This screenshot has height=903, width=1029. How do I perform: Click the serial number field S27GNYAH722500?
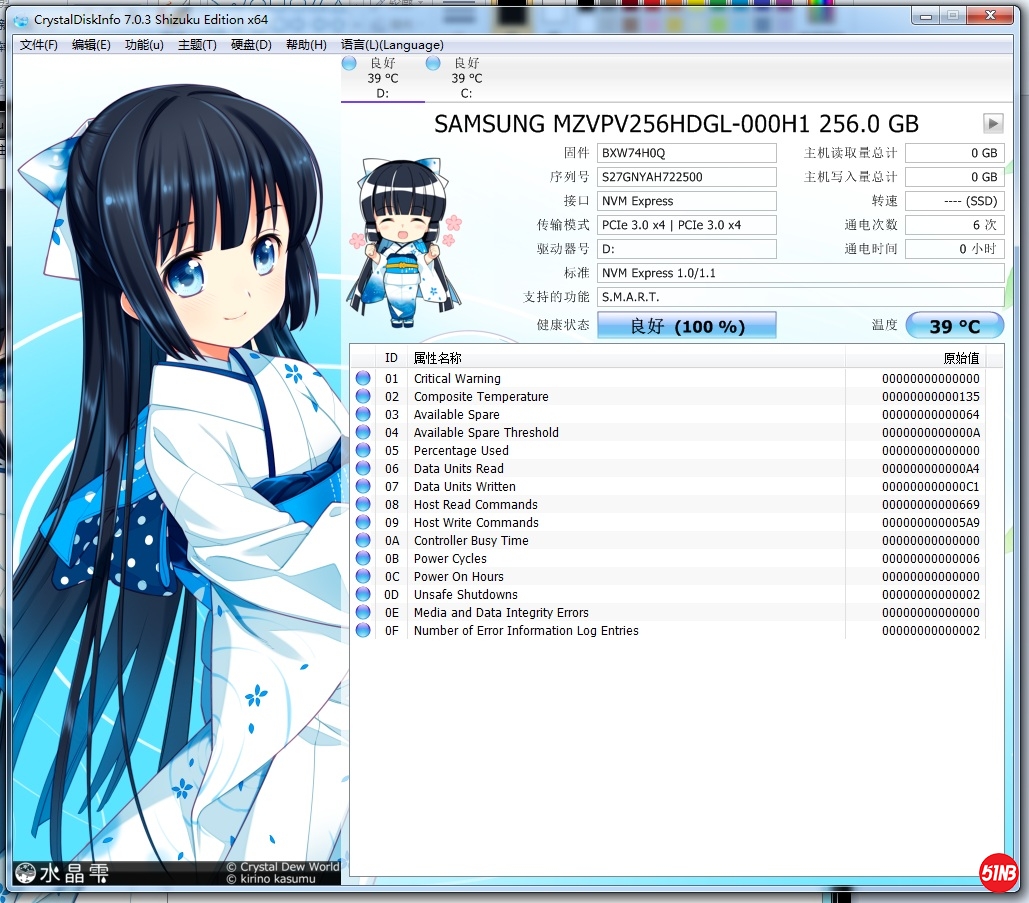[686, 177]
